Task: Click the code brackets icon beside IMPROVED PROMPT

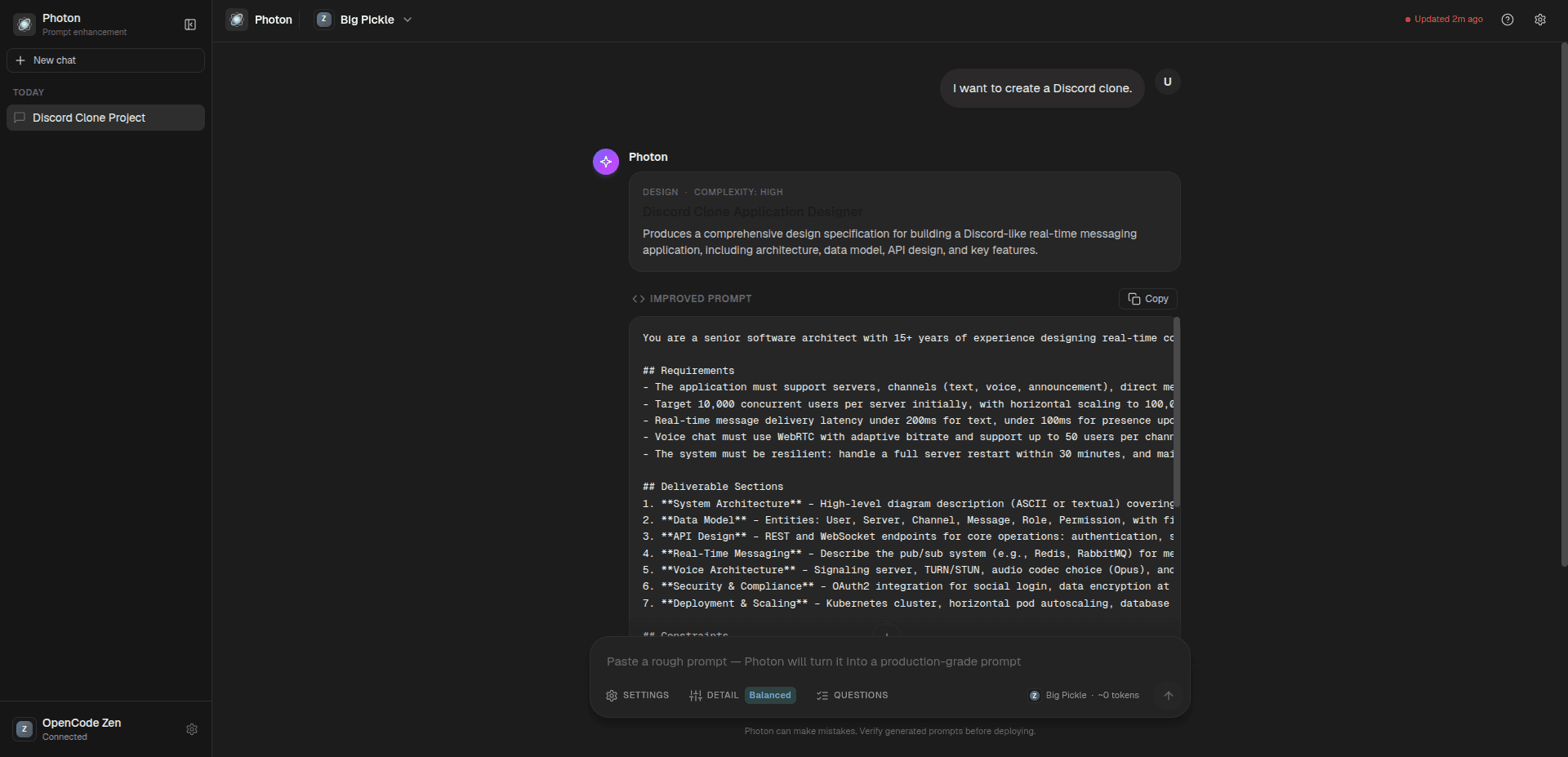Action: click(639, 299)
